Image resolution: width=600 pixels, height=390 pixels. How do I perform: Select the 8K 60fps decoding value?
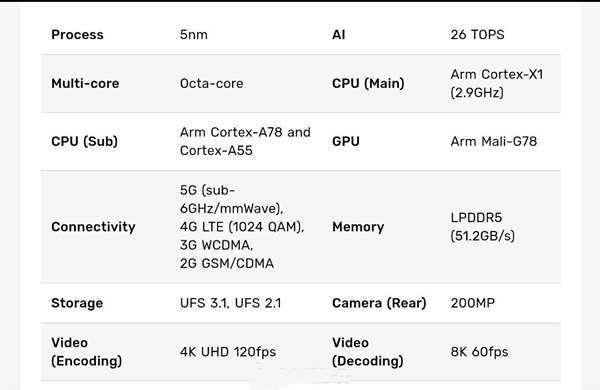479,352
